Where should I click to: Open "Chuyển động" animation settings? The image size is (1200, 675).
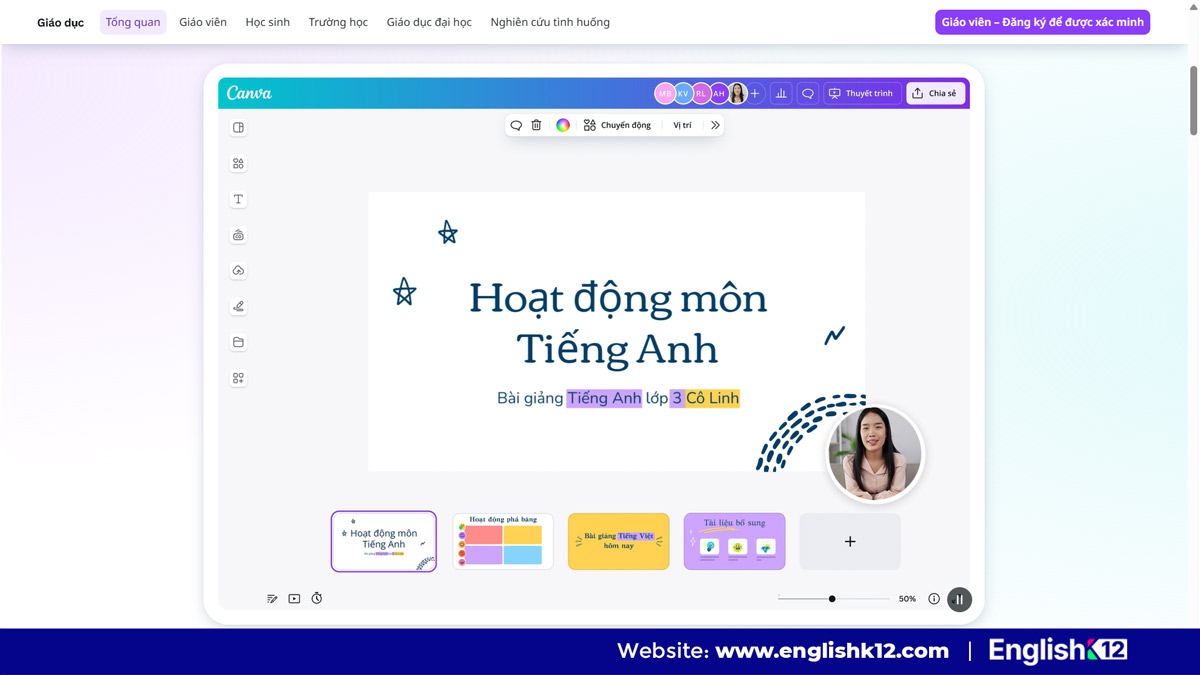click(618, 124)
